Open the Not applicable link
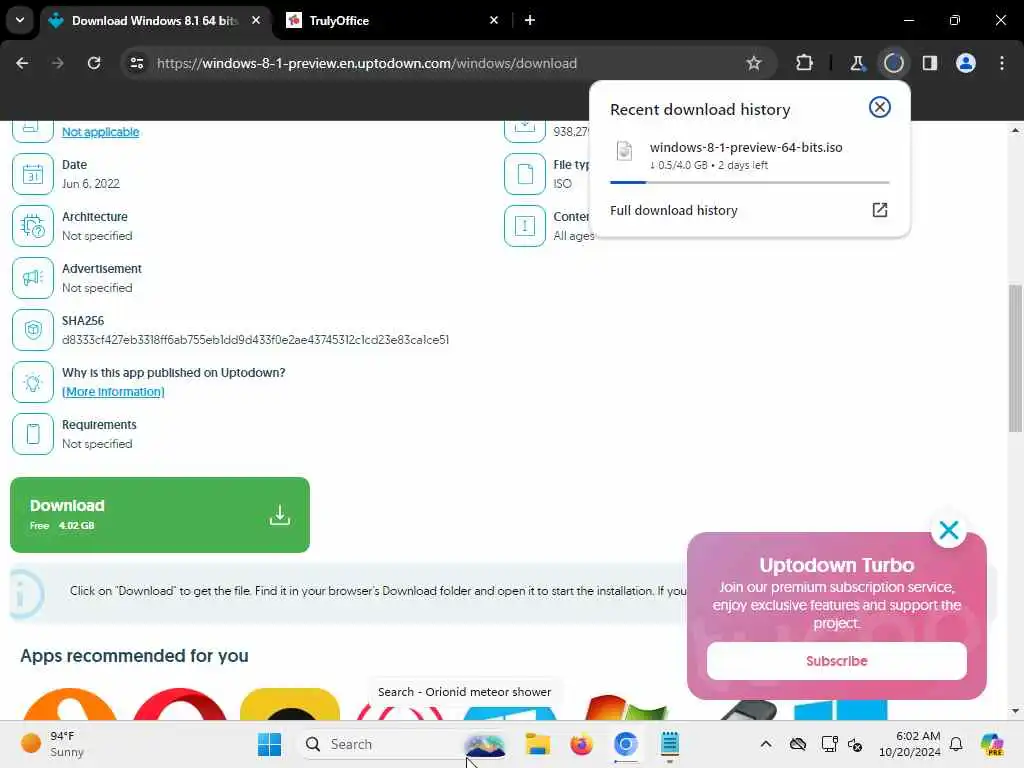This screenshot has width=1024, height=768. pos(100,132)
